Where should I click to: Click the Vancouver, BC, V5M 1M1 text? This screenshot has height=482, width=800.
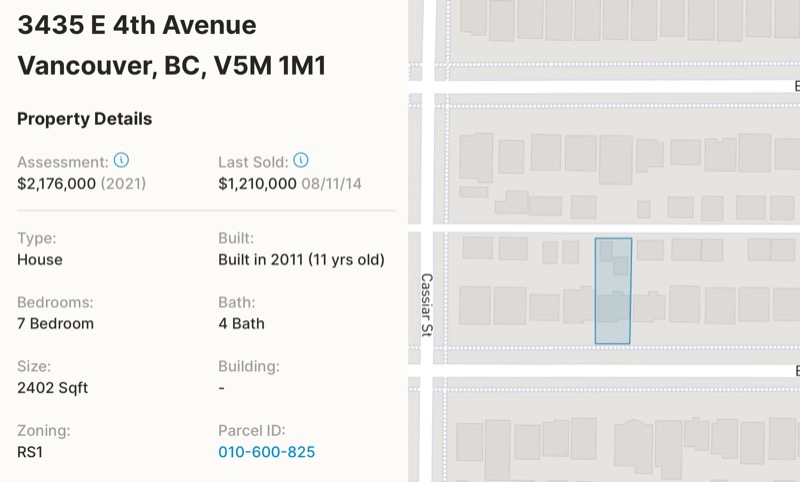click(x=171, y=65)
